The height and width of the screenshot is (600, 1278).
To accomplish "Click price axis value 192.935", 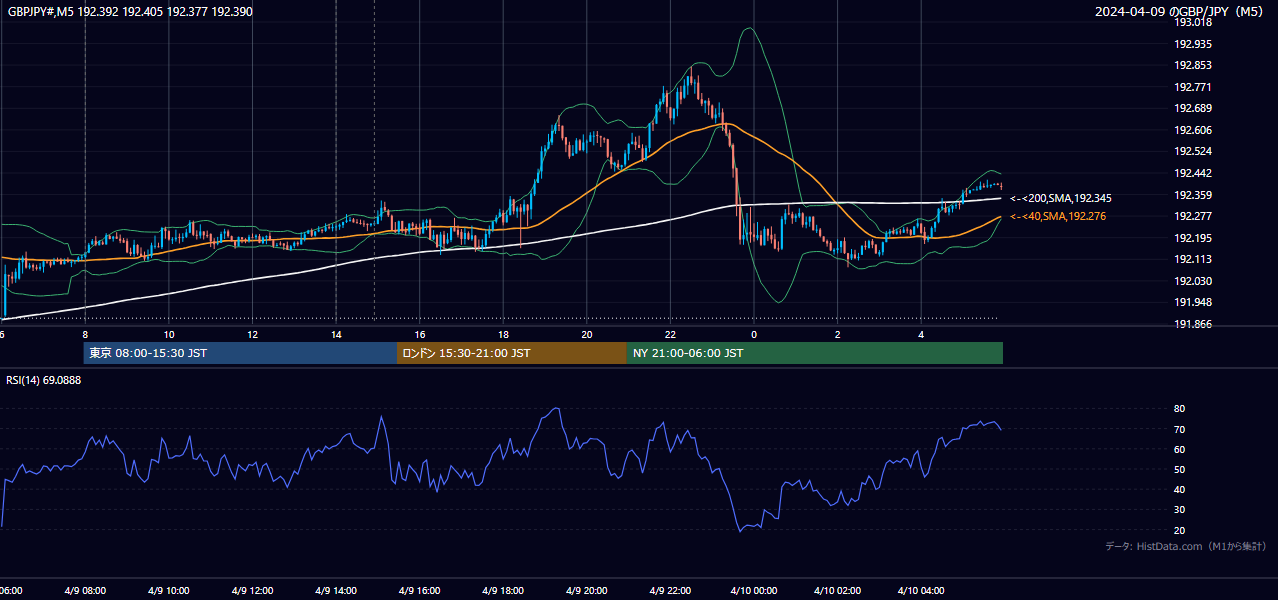I will [1192, 44].
